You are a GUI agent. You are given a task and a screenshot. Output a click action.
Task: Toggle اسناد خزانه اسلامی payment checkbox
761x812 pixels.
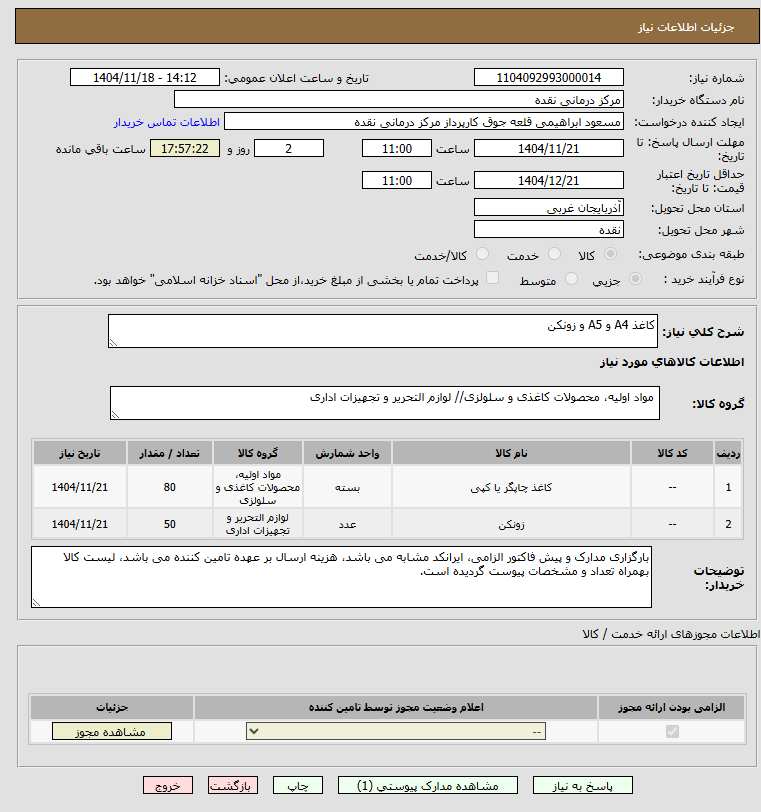[492, 278]
